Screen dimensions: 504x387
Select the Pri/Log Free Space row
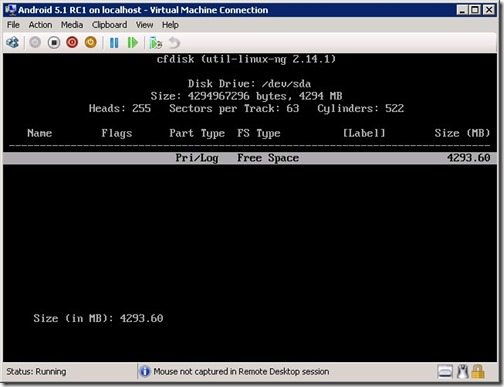[250, 158]
